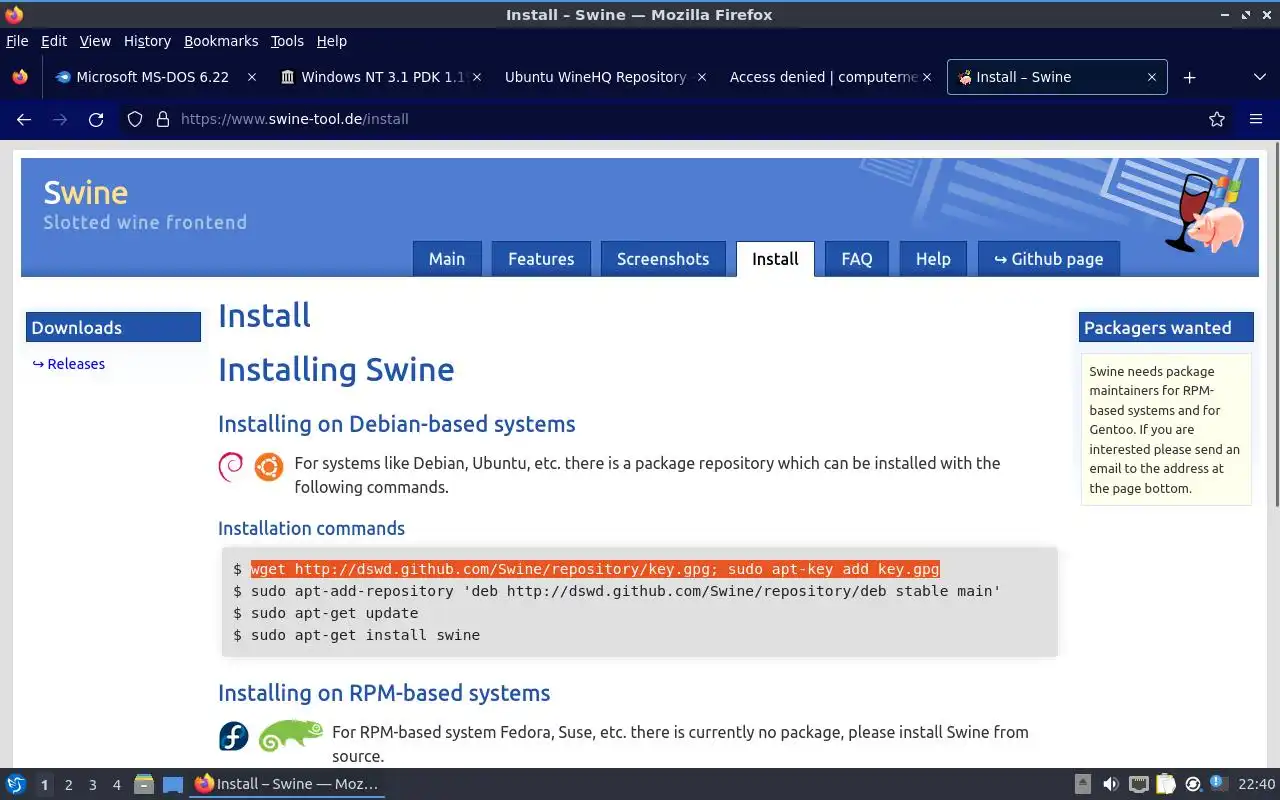Open the notification alert tray icon
Screen dimensions: 1280x800
pos(1218,783)
